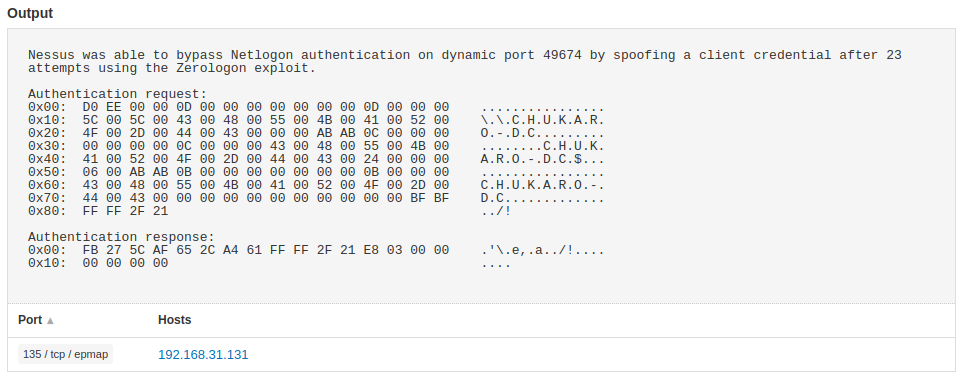This screenshot has height=379, width=964.
Task: Click the Authentication response label
Action: coord(122,237)
